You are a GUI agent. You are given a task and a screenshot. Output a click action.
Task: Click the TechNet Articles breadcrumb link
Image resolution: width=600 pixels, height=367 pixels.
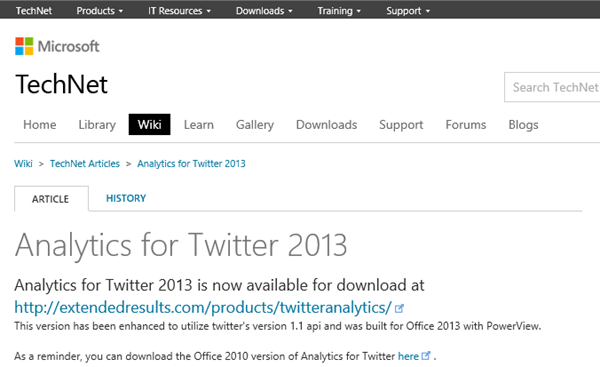coord(85,164)
